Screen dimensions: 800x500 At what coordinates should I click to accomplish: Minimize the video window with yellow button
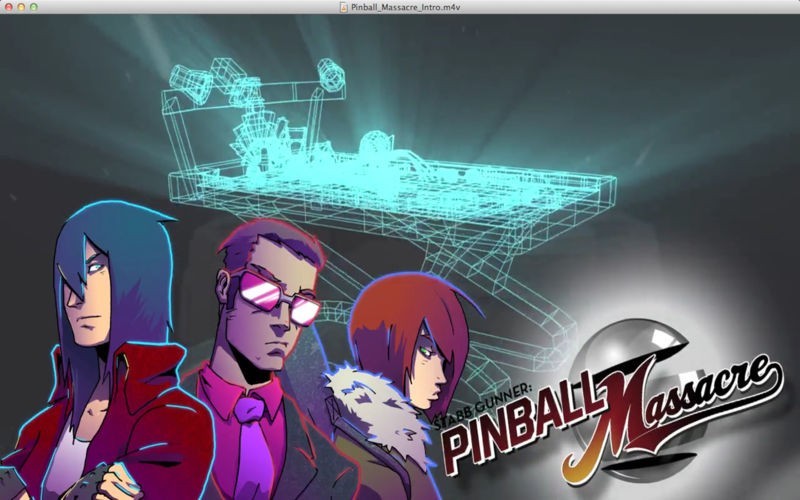(x=20, y=7)
